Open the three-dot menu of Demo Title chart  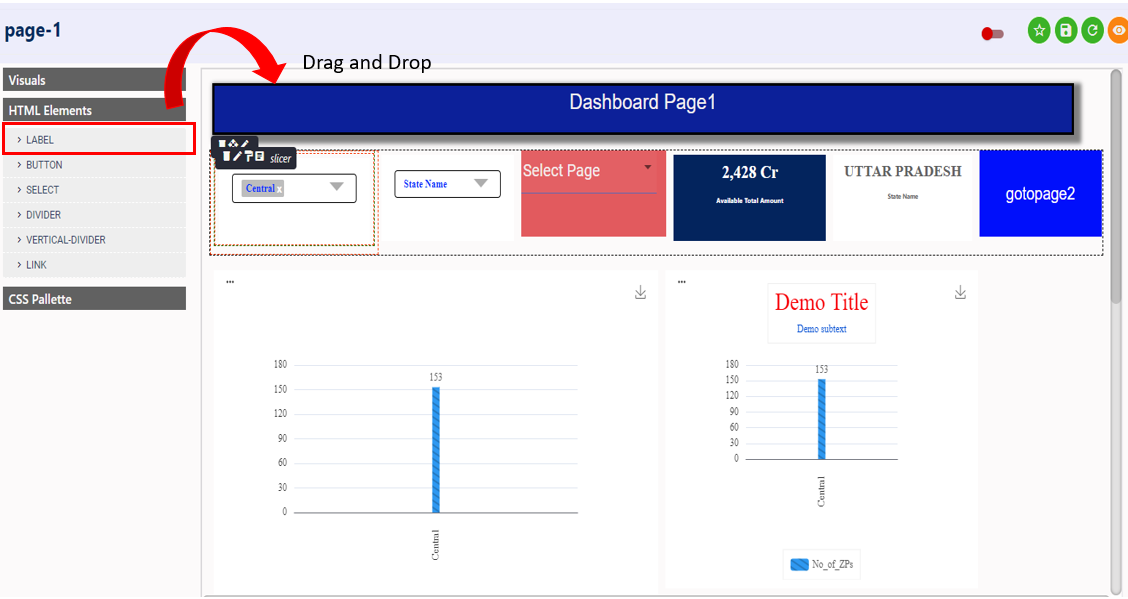[681, 282]
